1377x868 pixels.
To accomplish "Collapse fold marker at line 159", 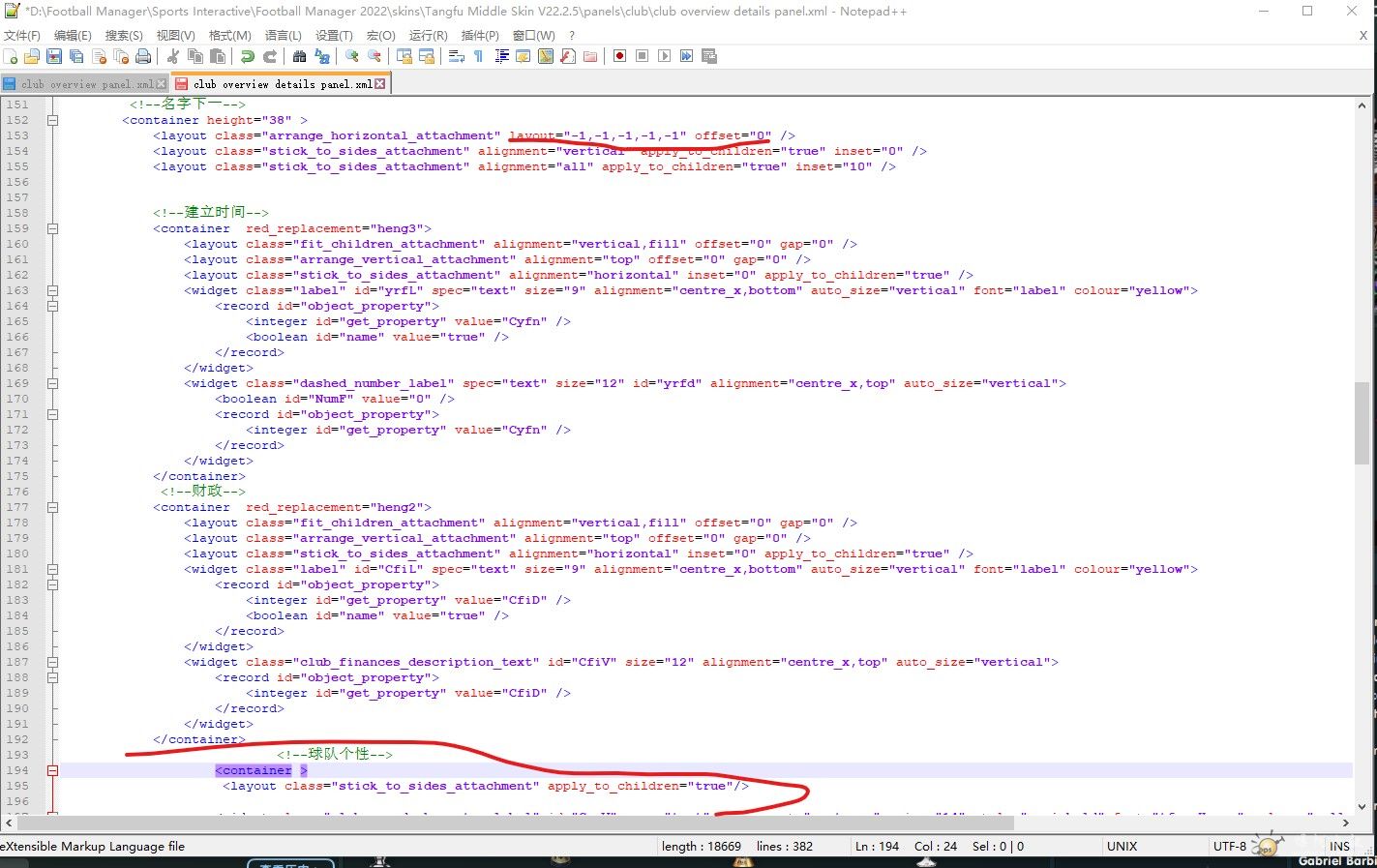I will point(53,228).
